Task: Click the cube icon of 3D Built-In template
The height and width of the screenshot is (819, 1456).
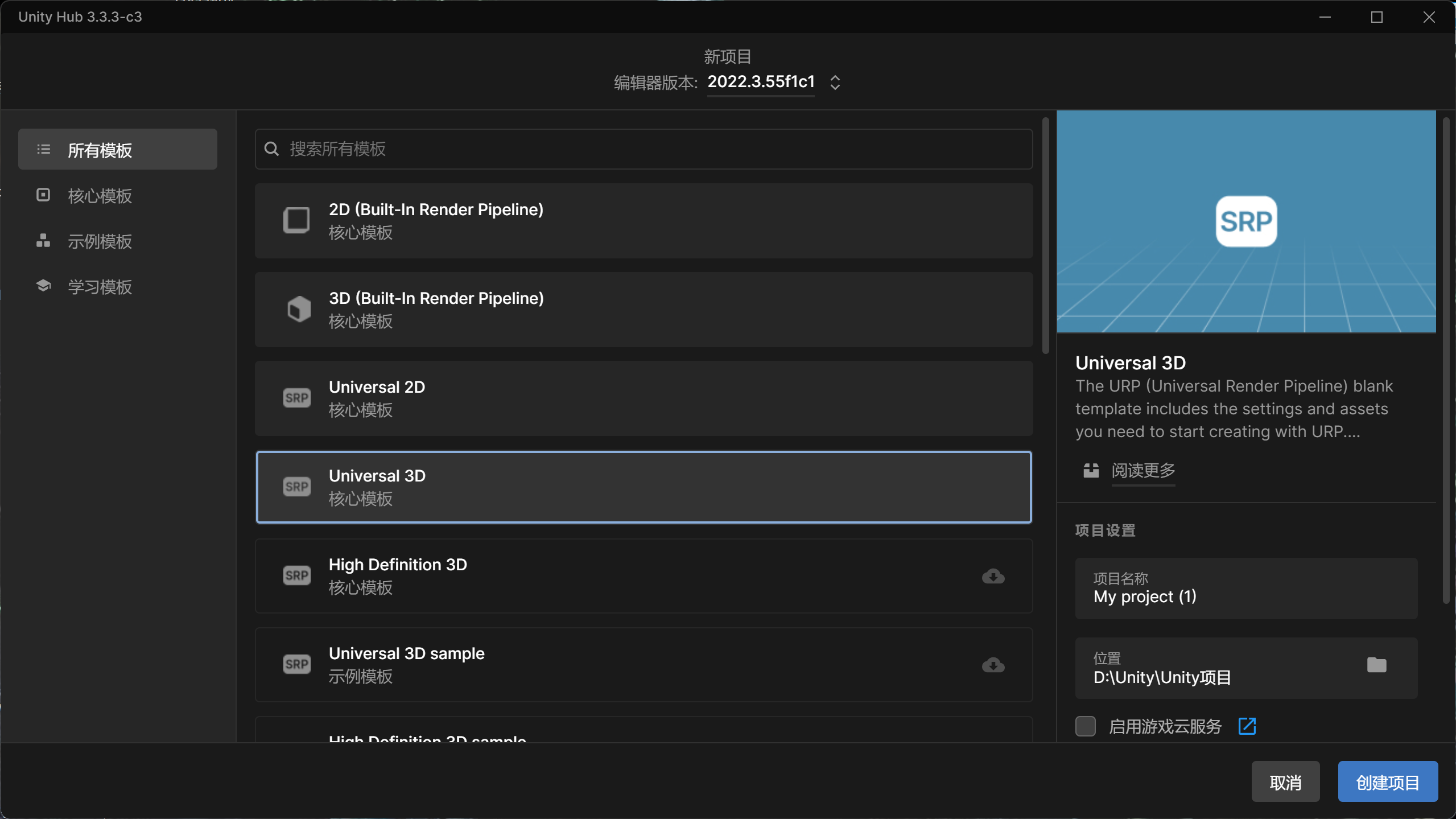Action: [x=298, y=309]
